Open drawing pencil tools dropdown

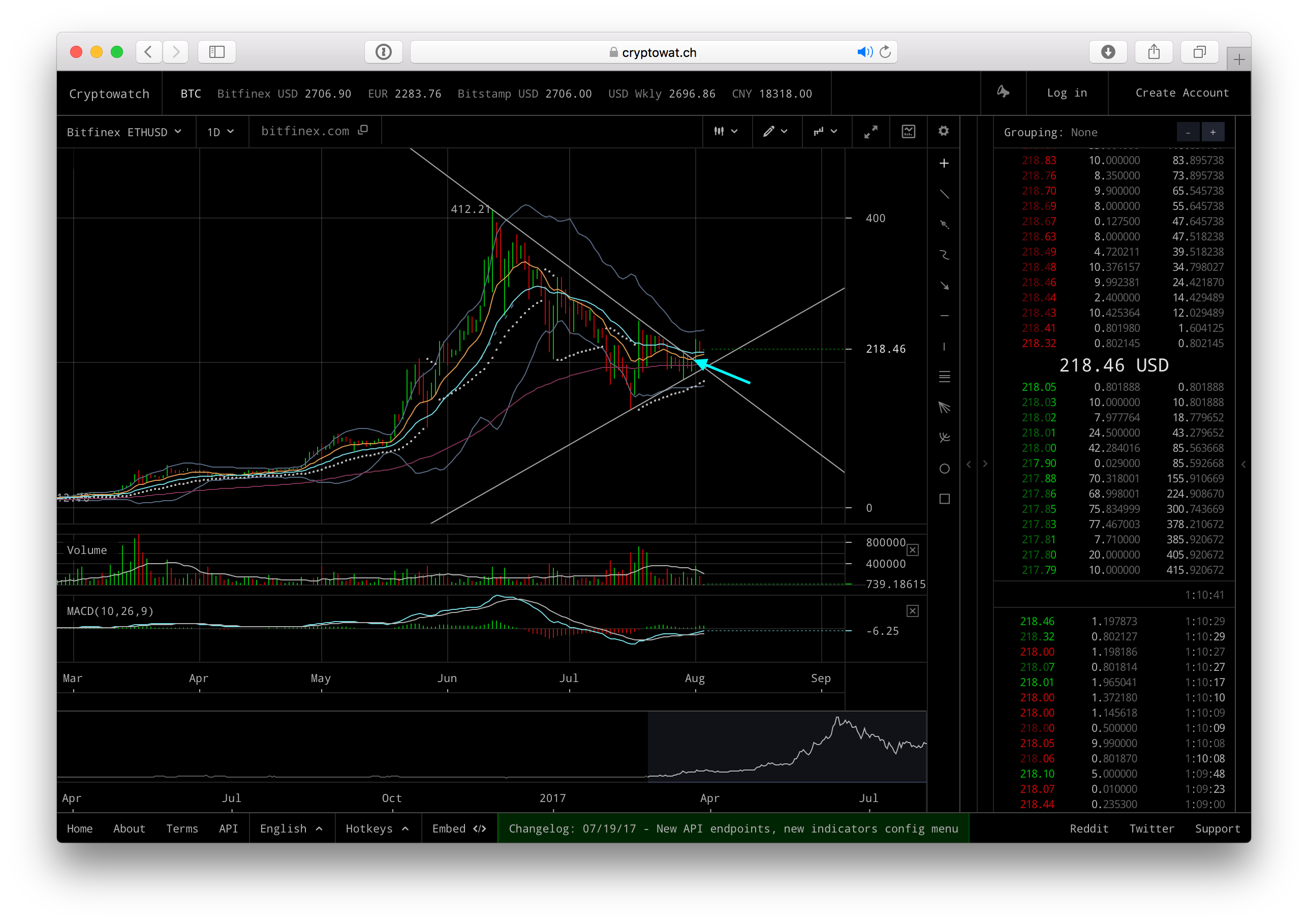click(775, 132)
